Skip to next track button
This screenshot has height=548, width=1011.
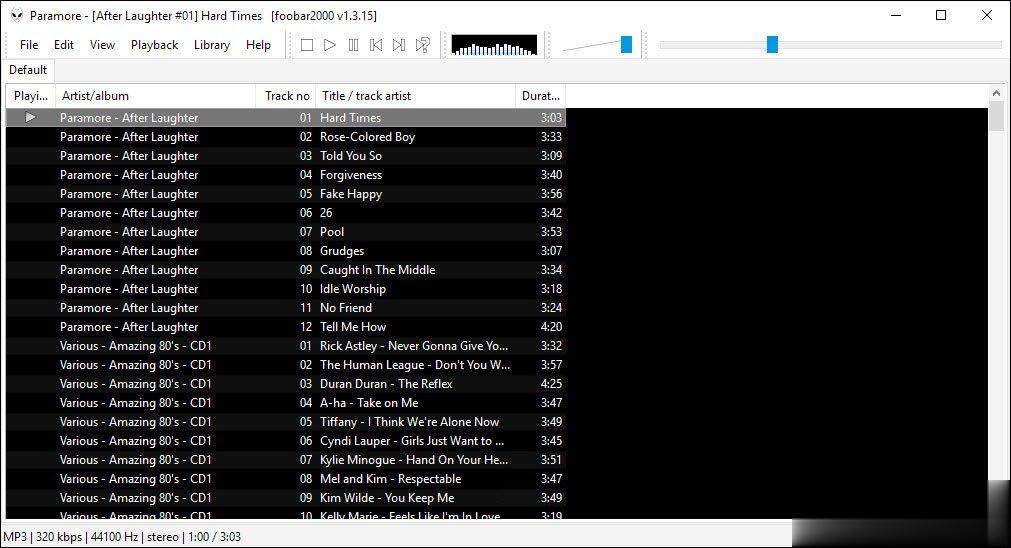(x=399, y=45)
